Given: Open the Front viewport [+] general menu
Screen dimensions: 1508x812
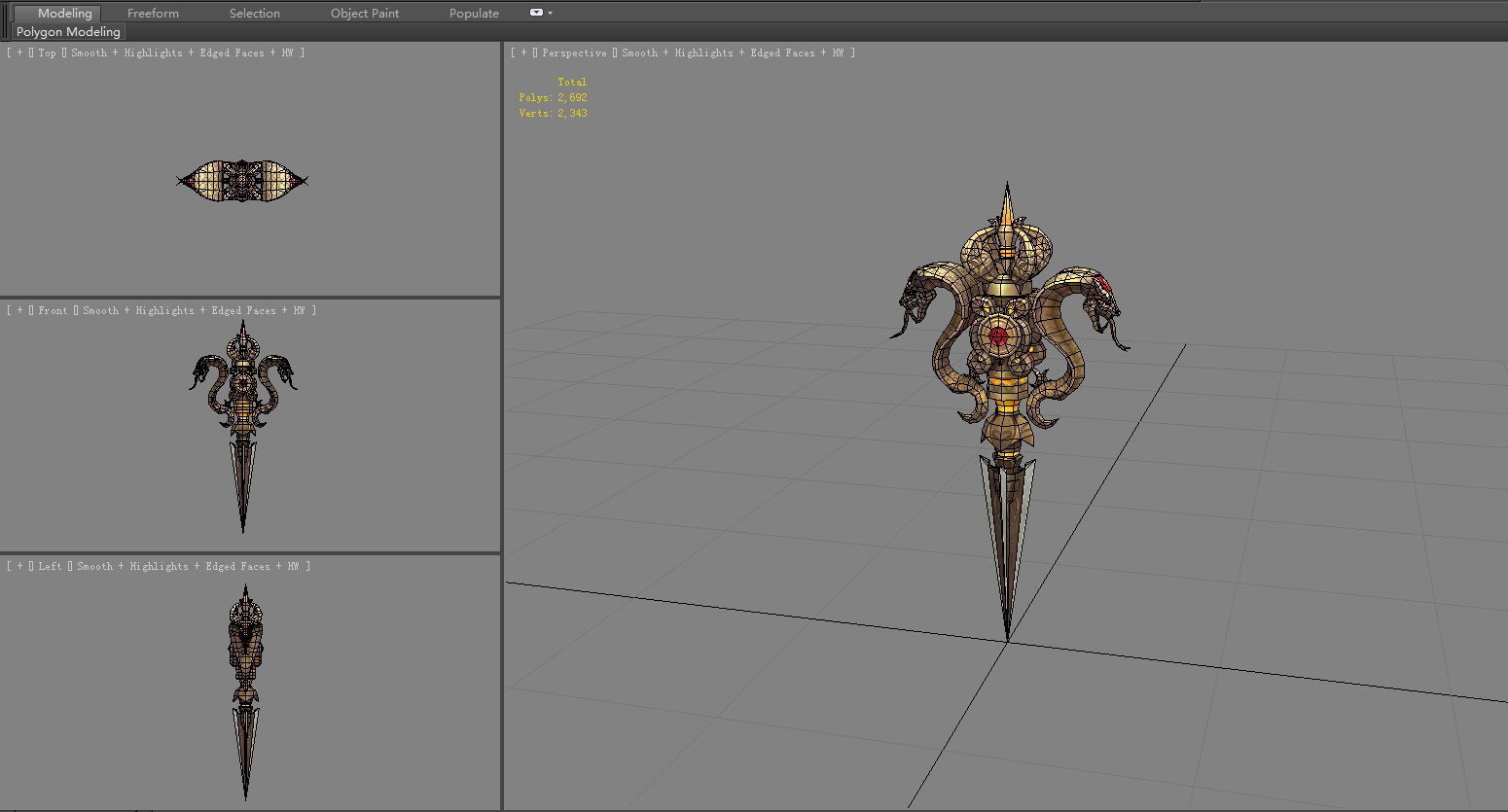Looking at the screenshot, I should 19,310.
